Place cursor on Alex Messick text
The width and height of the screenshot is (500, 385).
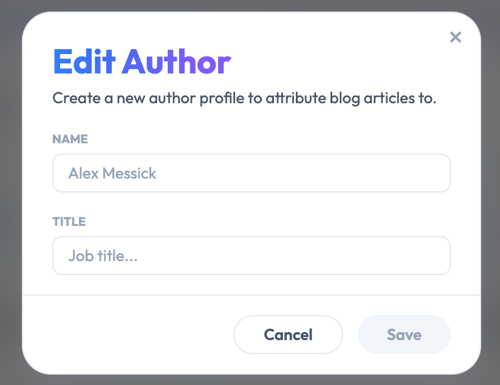(x=112, y=173)
